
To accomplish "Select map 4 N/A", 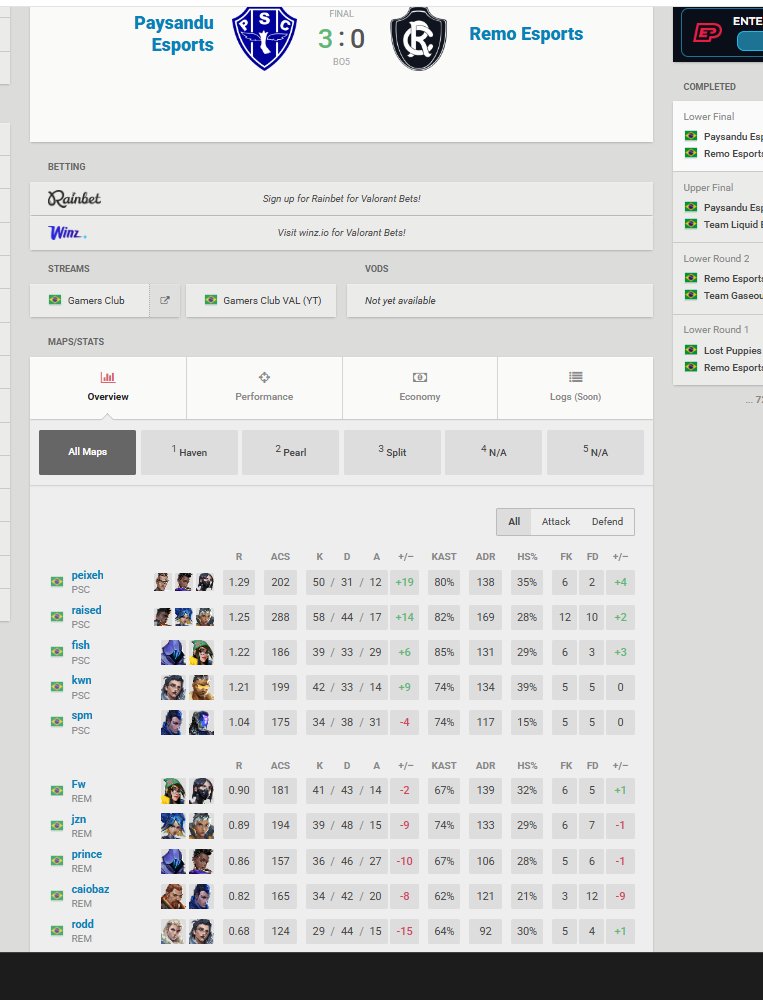I will pyautogui.click(x=493, y=452).
